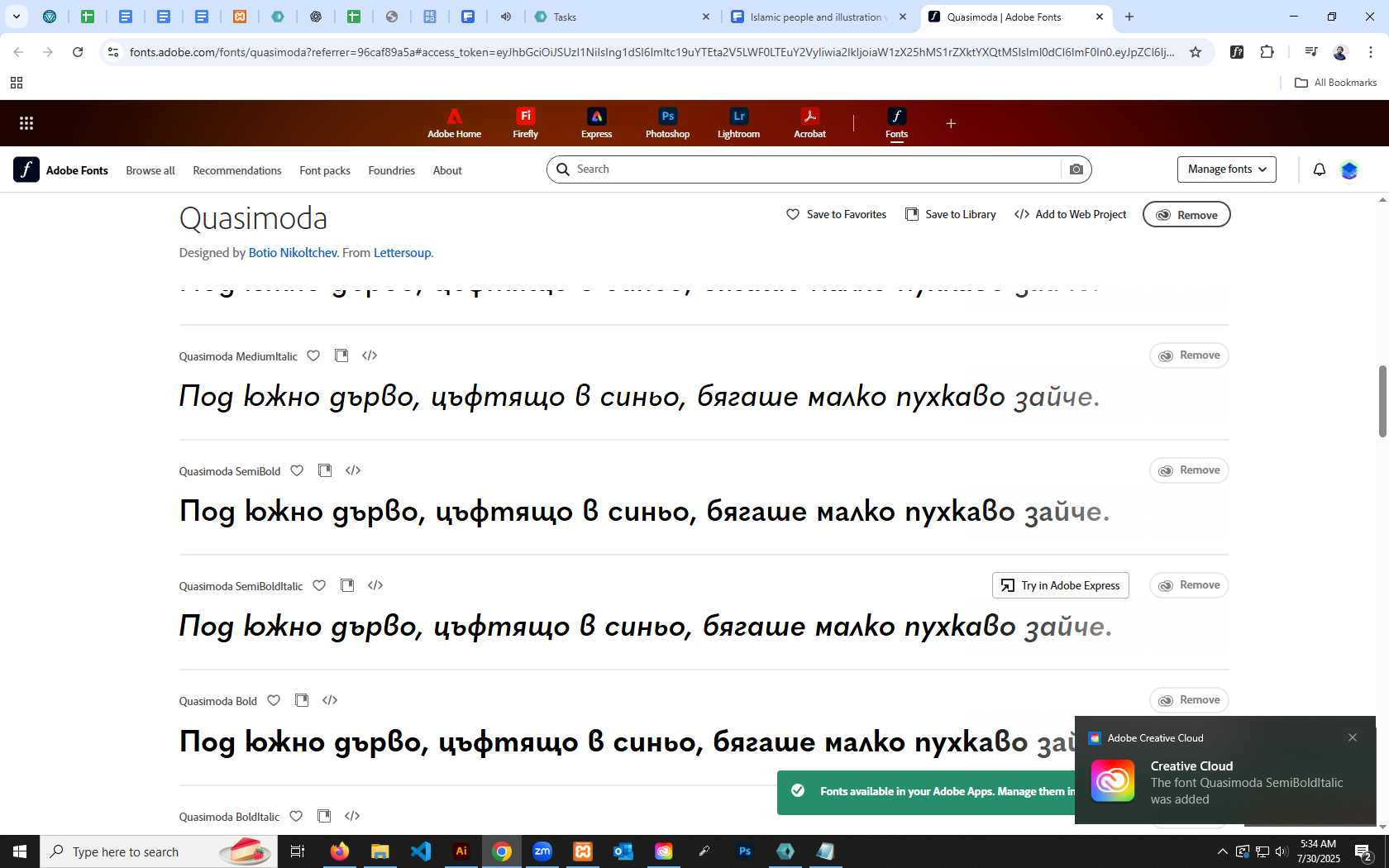Expand the Manage fonts dropdown
Screen dimensions: 1389x868
pyautogui.click(x=1227, y=169)
